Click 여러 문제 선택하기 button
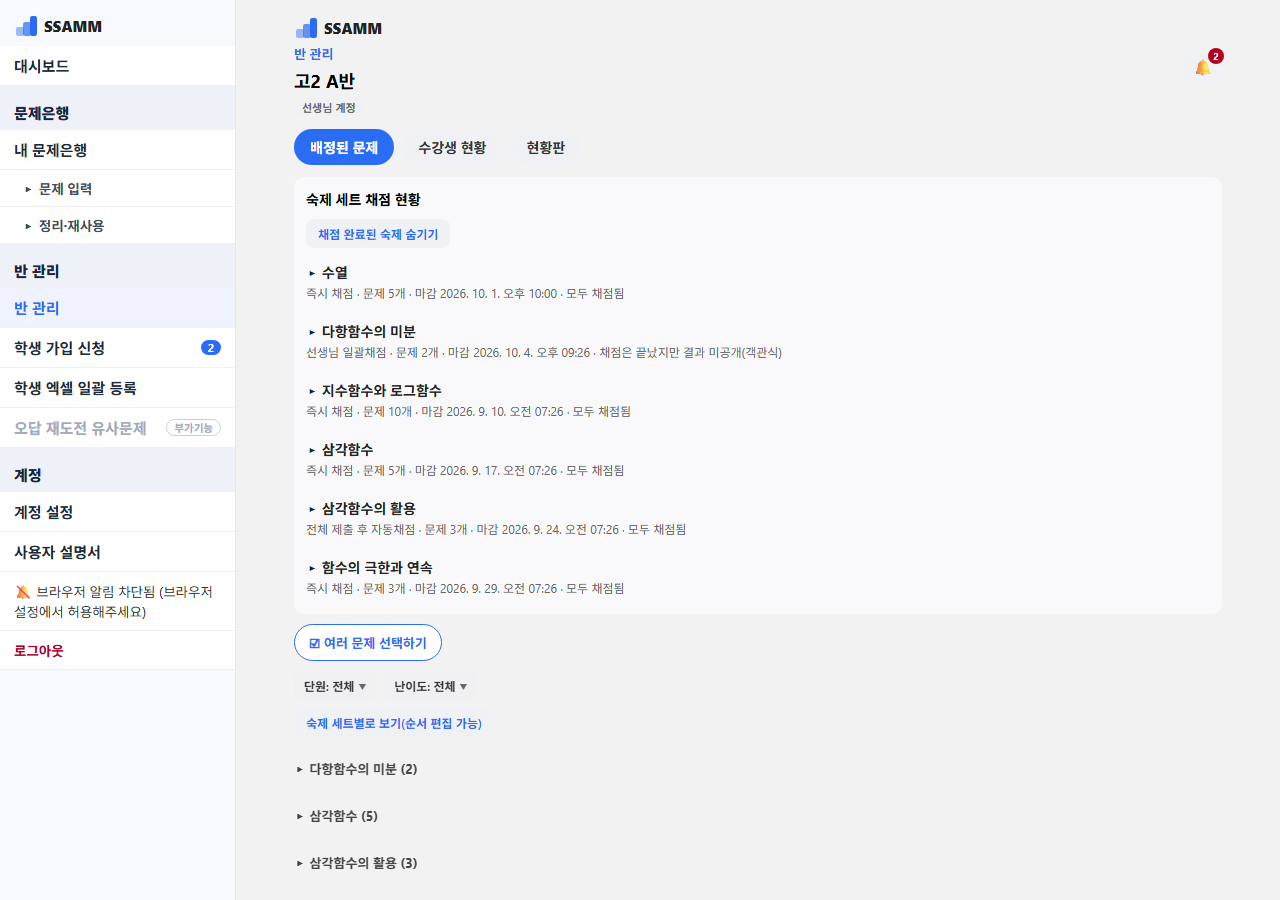The width and height of the screenshot is (1280, 900). (368, 643)
